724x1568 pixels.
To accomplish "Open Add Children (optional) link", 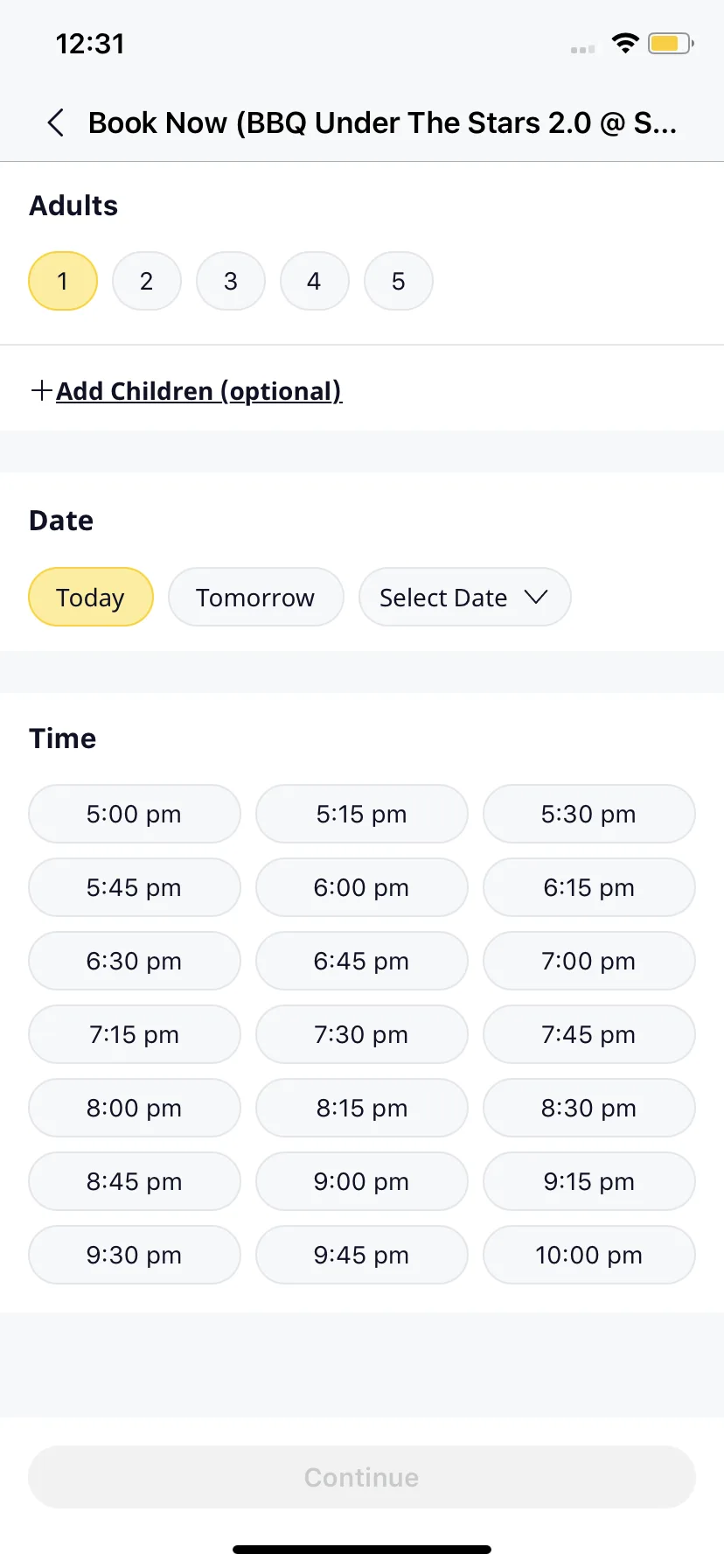I will click(198, 390).
